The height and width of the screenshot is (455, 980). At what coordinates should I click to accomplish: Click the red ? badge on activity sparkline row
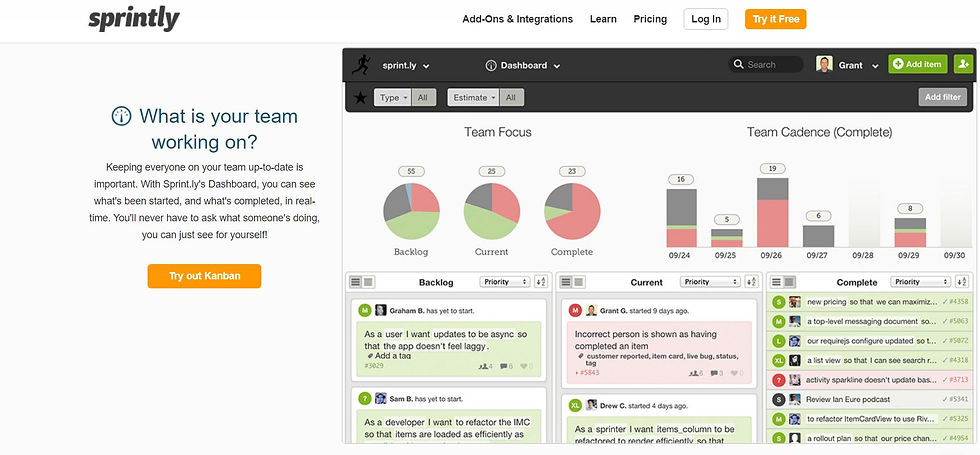click(778, 379)
